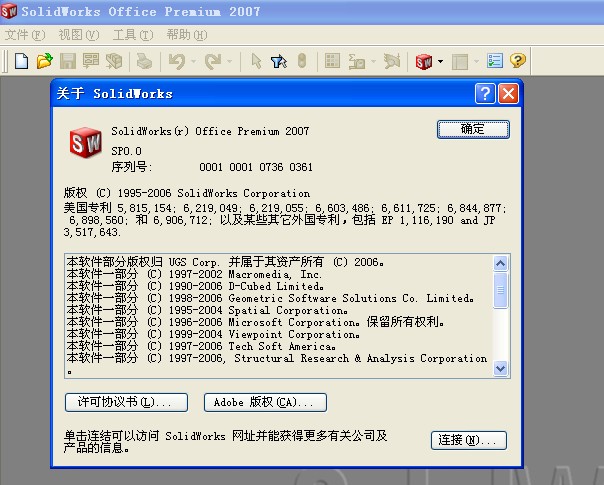Viewport: 604px width, 485px height.
Task: Click the Redo arrow icon
Action: [213, 61]
